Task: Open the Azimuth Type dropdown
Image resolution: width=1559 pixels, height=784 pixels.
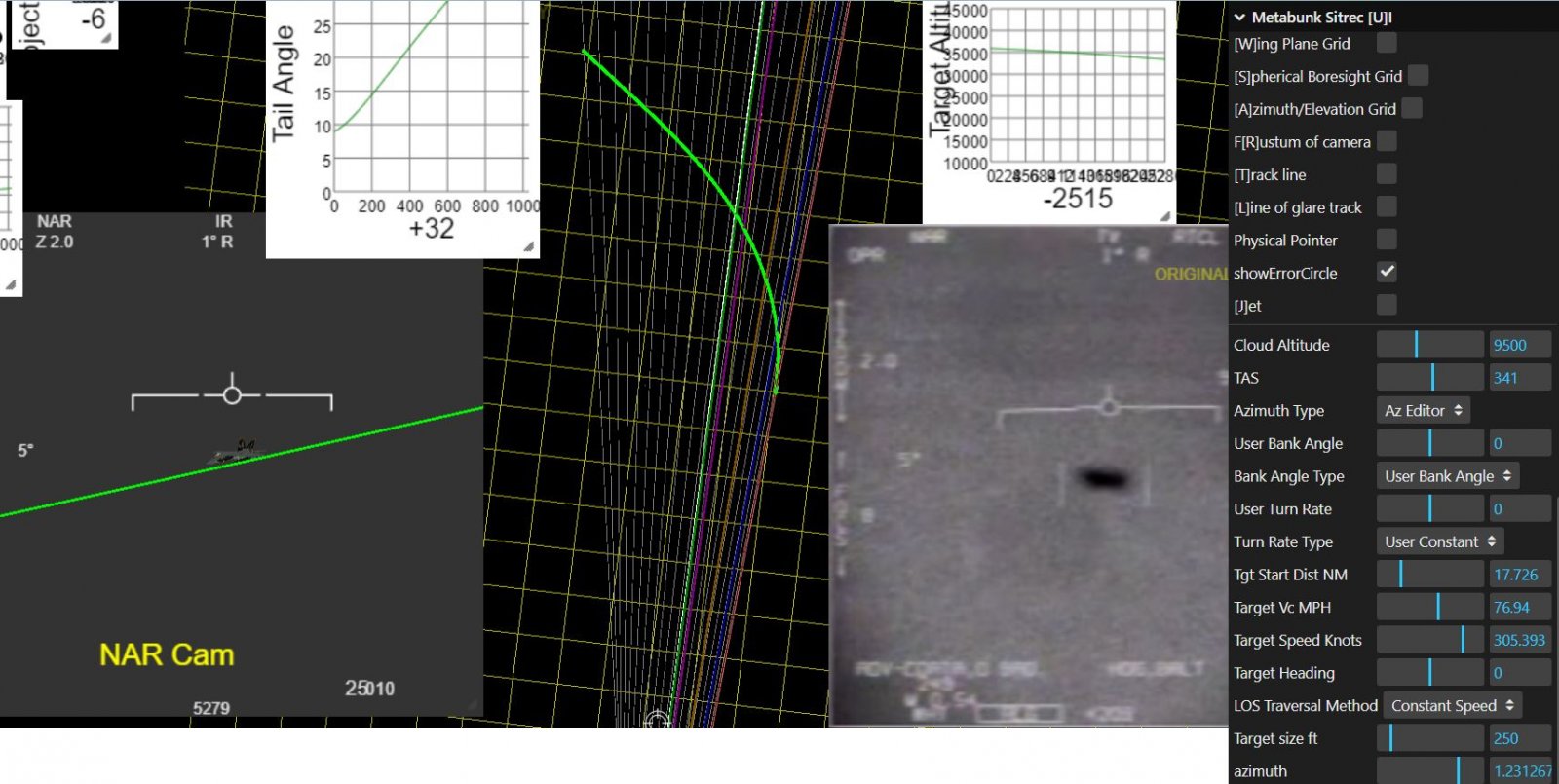Action: [x=1423, y=411]
